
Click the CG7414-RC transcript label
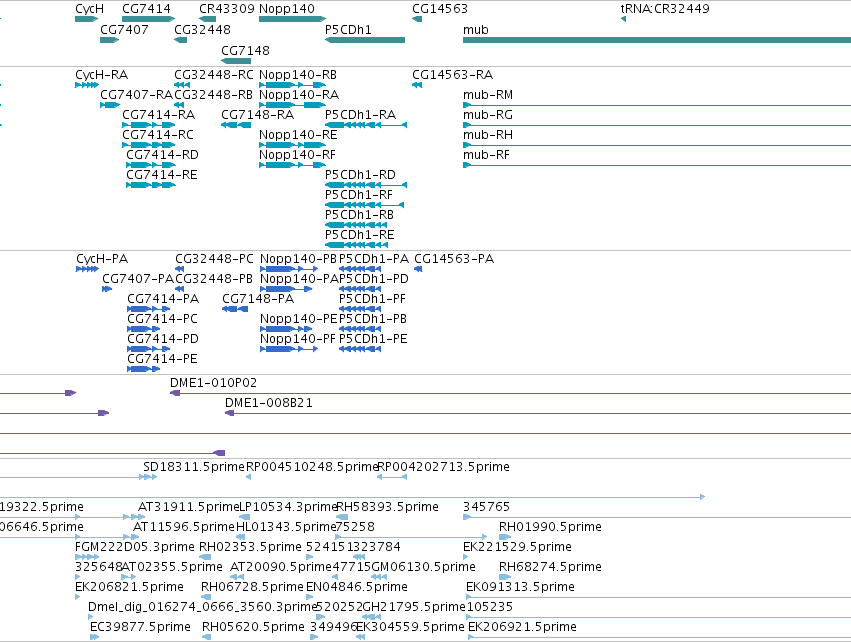(158, 135)
